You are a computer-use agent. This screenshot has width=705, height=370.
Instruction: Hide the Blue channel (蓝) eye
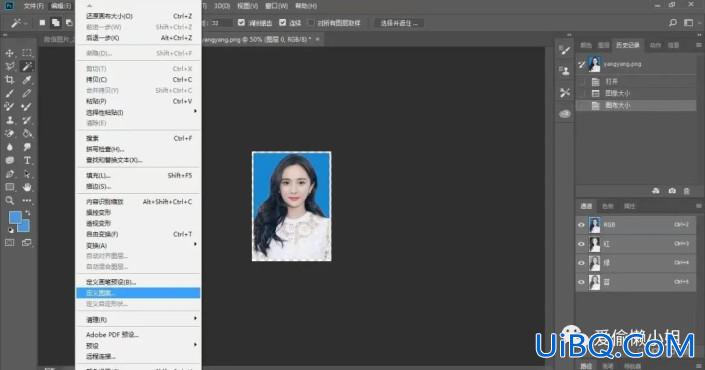[581, 282]
